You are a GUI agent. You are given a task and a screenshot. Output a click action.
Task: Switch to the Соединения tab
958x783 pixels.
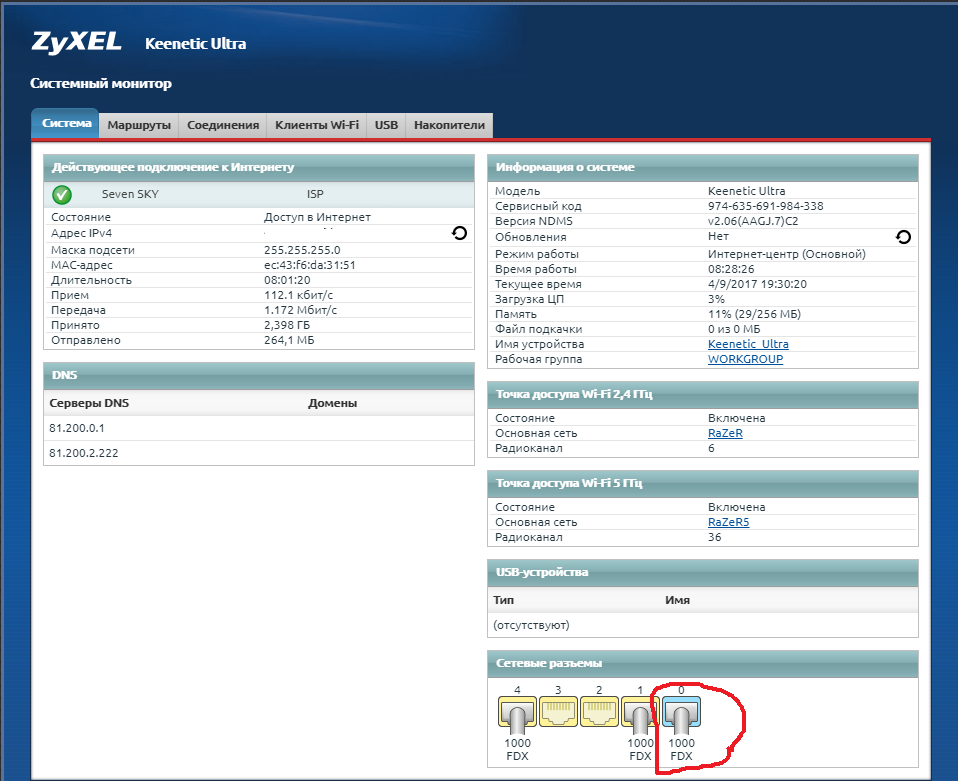click(x=223, y=125)
